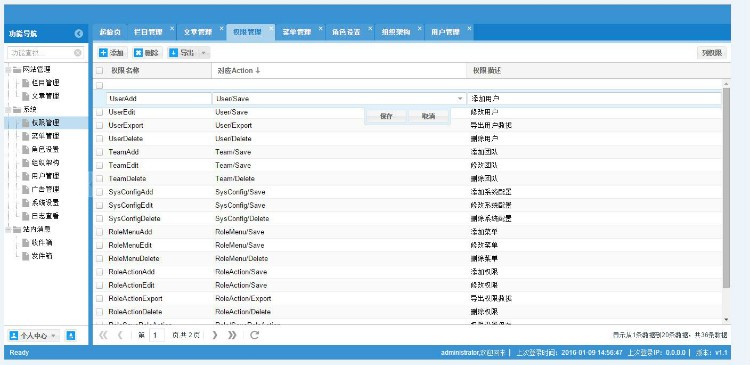750x365 pixels.
Task: Check the RoleMenuEdit row checkbox
Action: [x=99, y=245]
